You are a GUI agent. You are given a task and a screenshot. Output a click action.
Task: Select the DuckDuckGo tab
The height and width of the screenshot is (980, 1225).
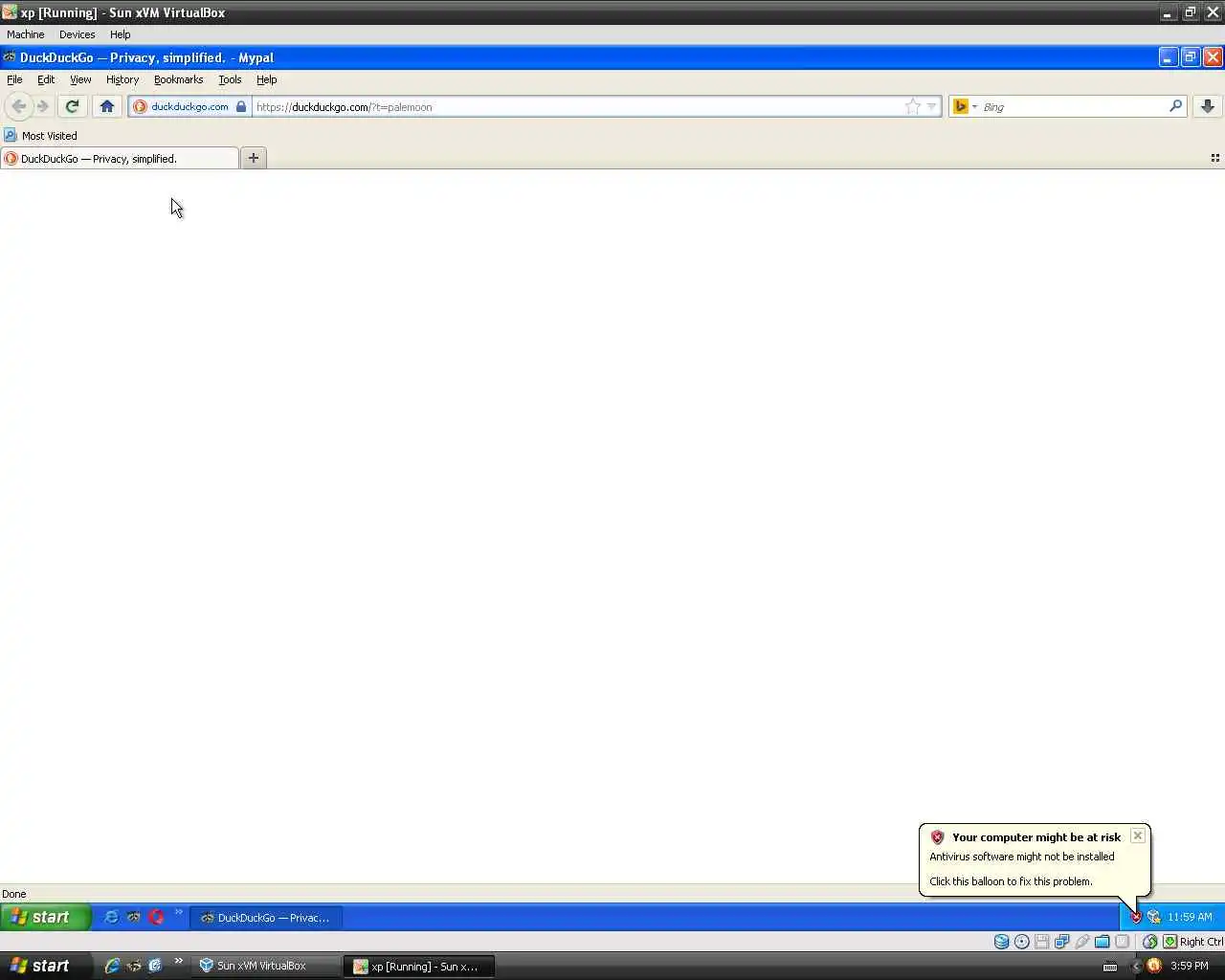click(x=120, y=158)
